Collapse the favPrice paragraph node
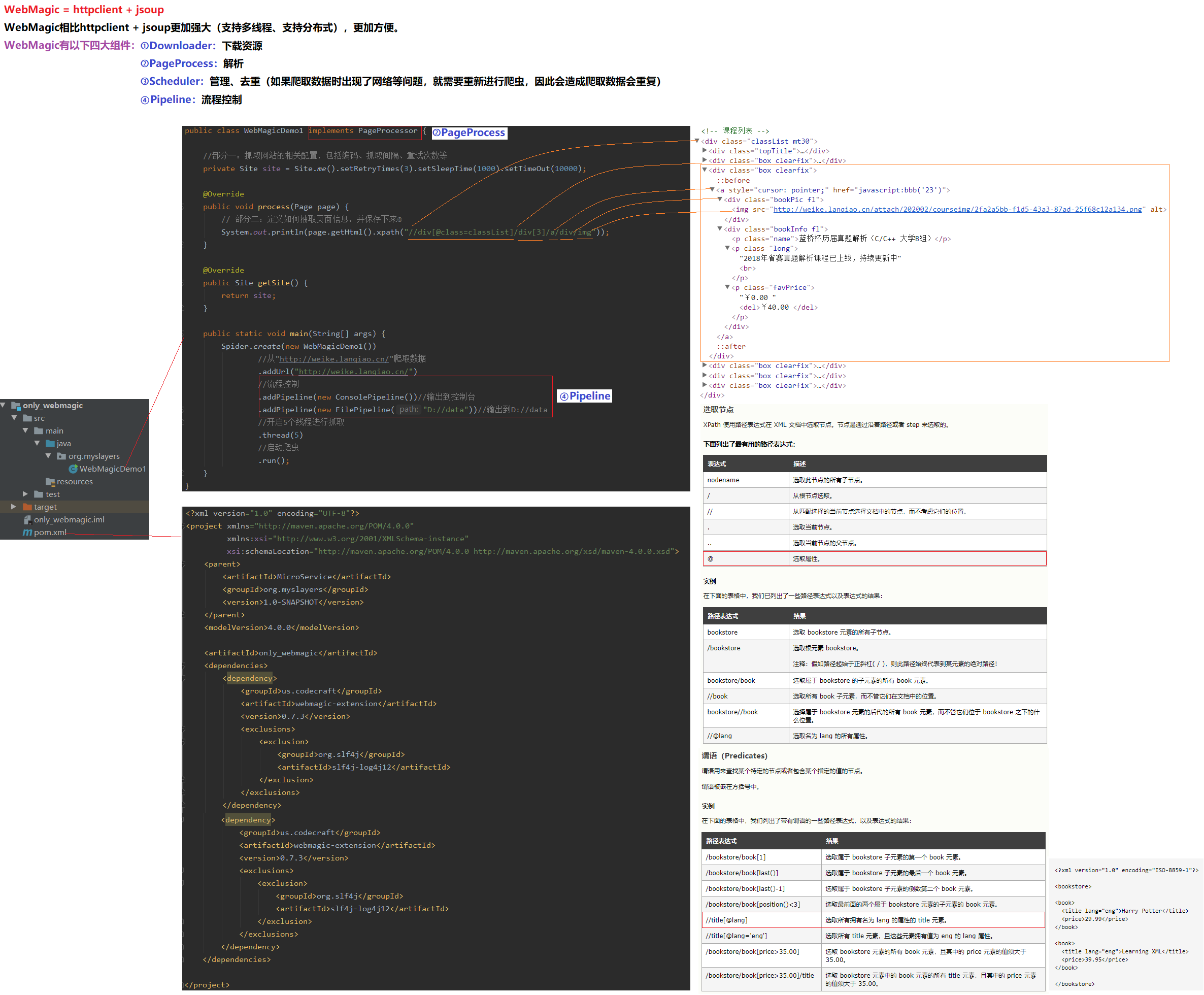This screenshot has width=1204, height=995. 727,287
